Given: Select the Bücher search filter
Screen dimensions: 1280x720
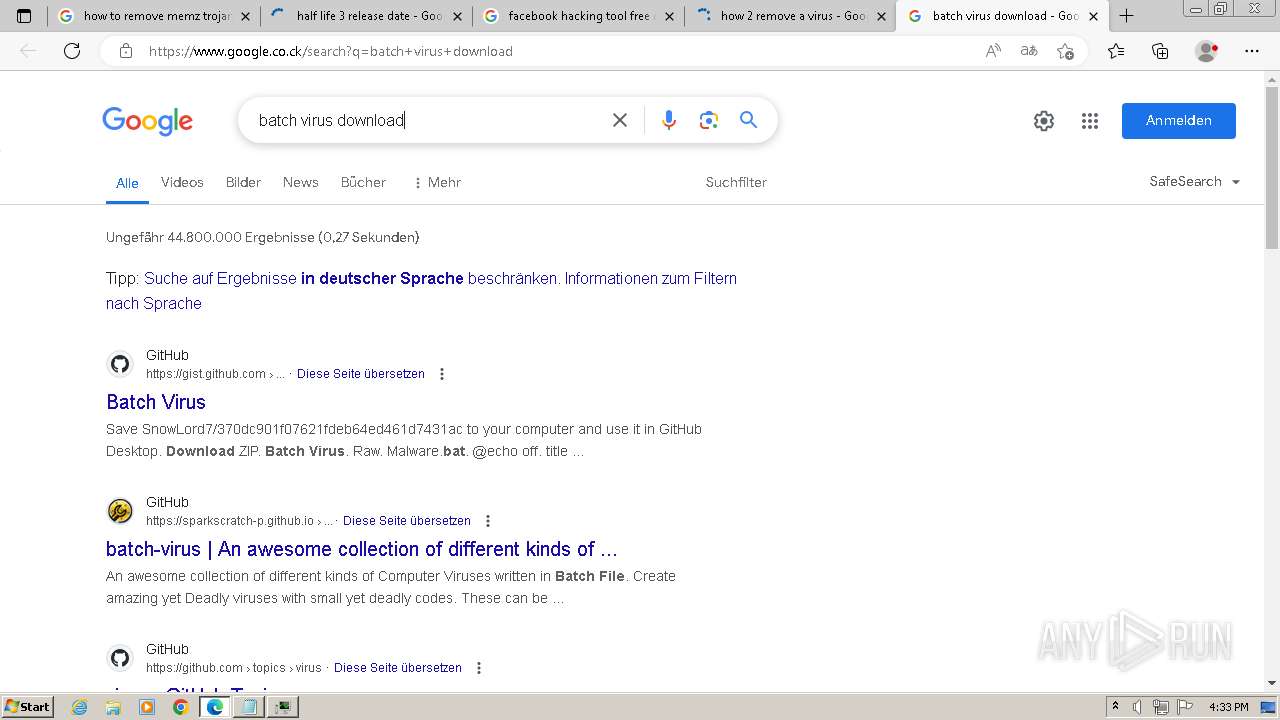Looking at the screenshot, I should pos(363,182).
